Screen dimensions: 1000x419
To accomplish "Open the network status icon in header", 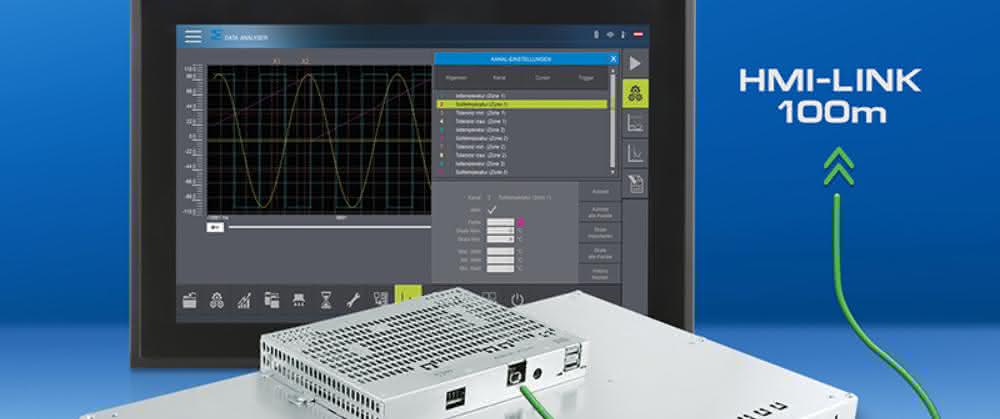I will [x=610, y=34].
